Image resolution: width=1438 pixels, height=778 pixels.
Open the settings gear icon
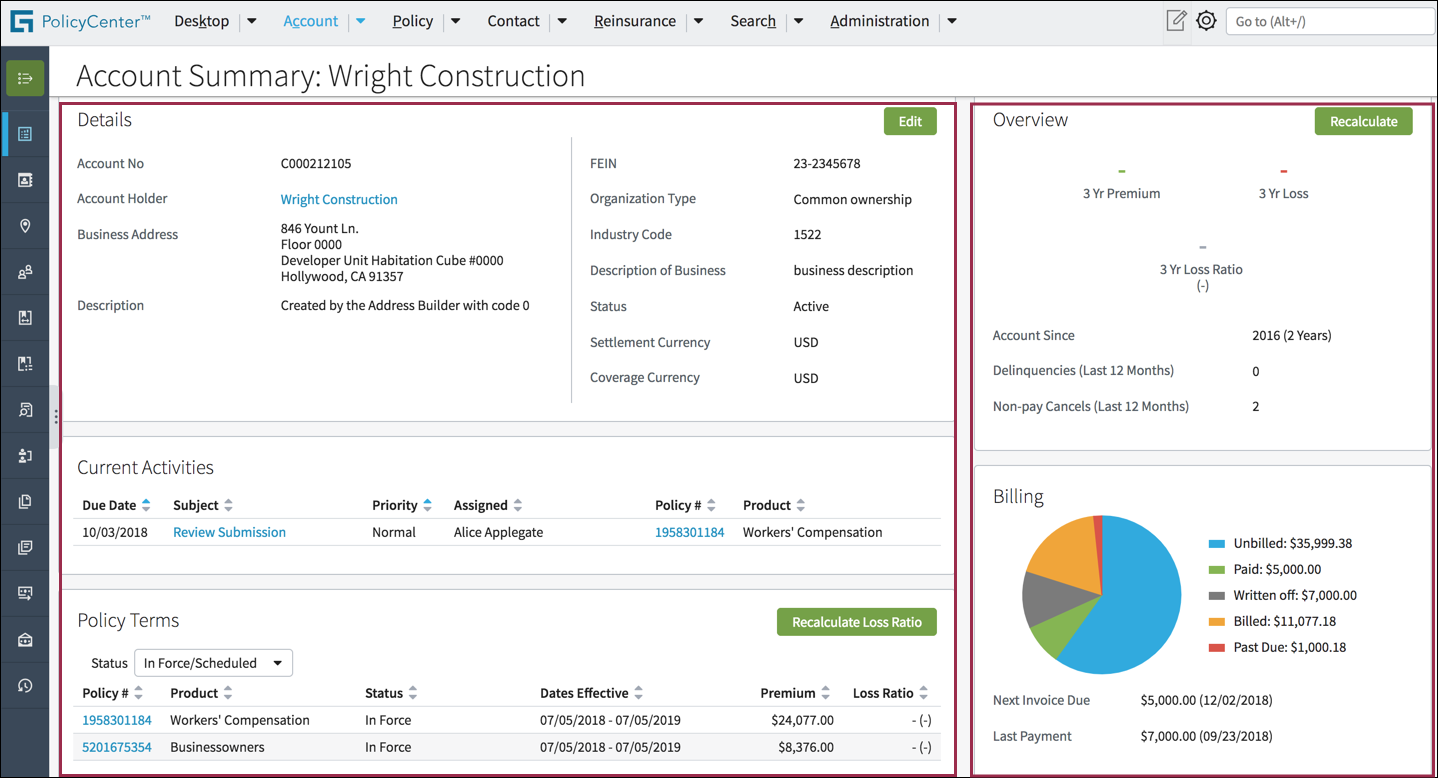(x=1206, y=21)
